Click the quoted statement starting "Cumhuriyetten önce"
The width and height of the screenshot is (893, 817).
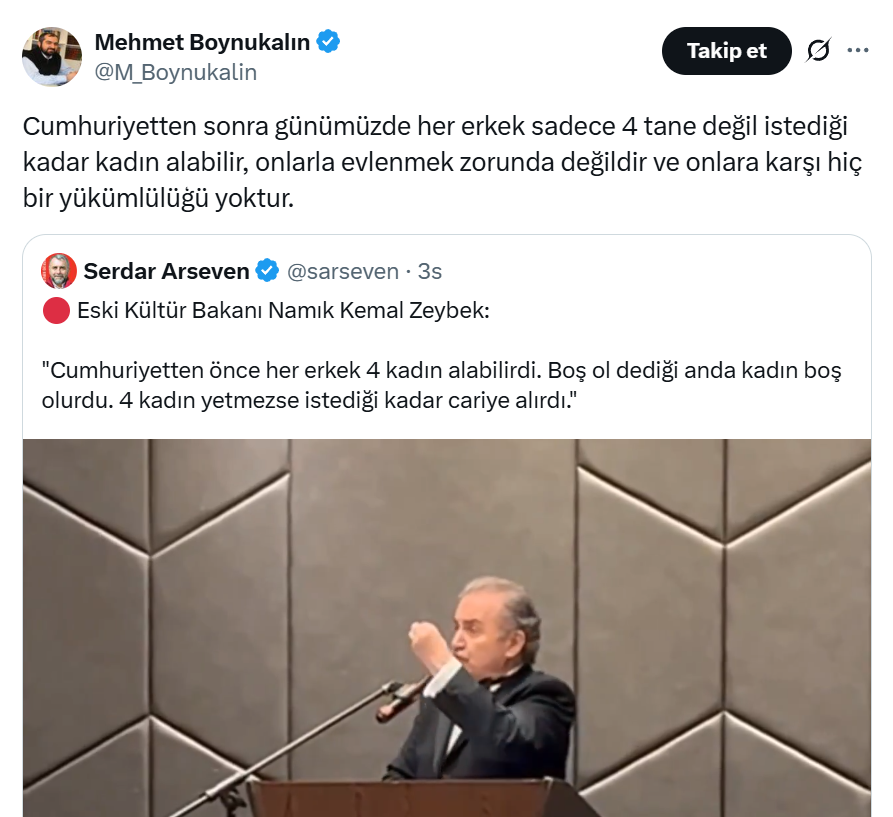pos(441,385)
